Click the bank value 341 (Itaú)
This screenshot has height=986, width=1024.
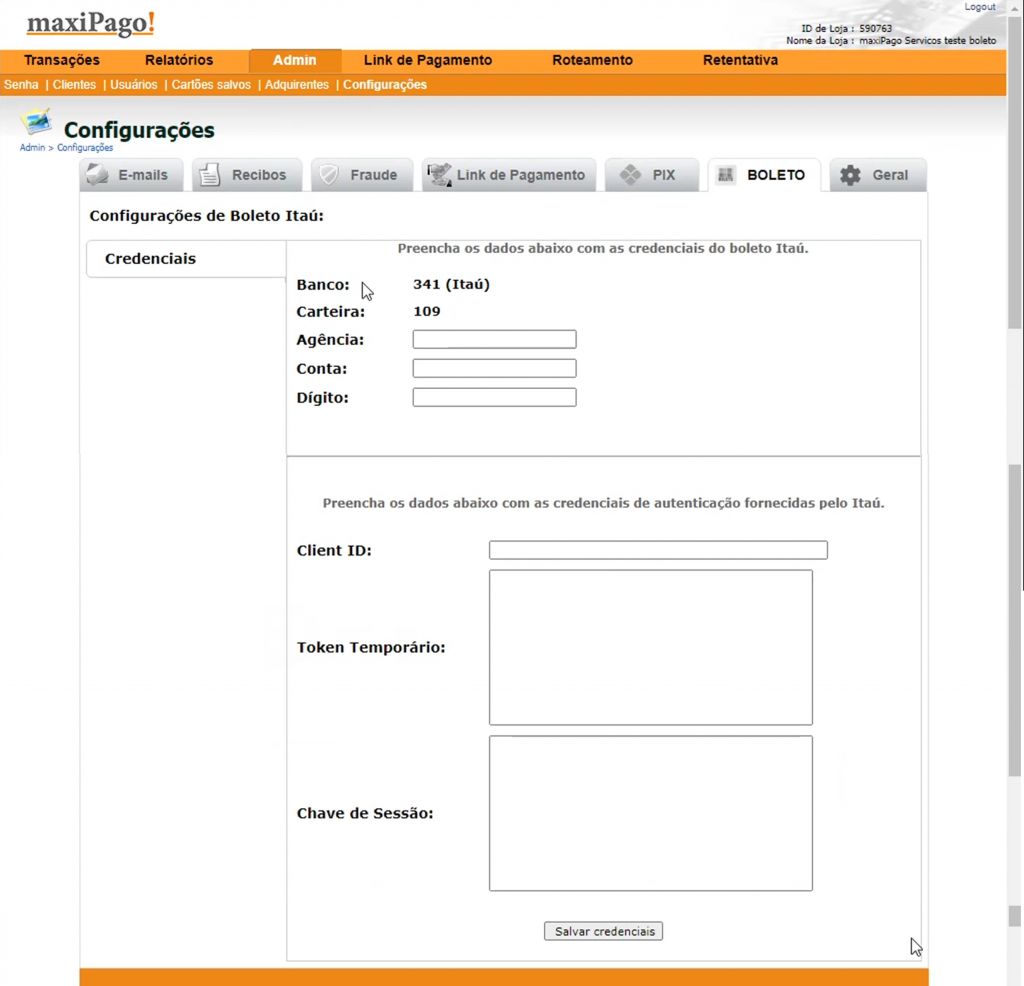click(451, 285)
